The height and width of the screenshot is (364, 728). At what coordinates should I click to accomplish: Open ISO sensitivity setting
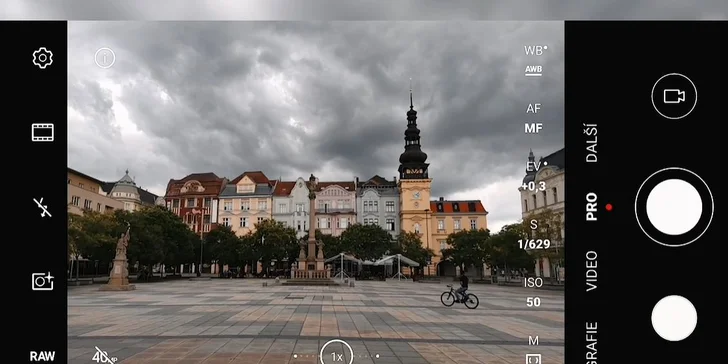pos(533,282)
